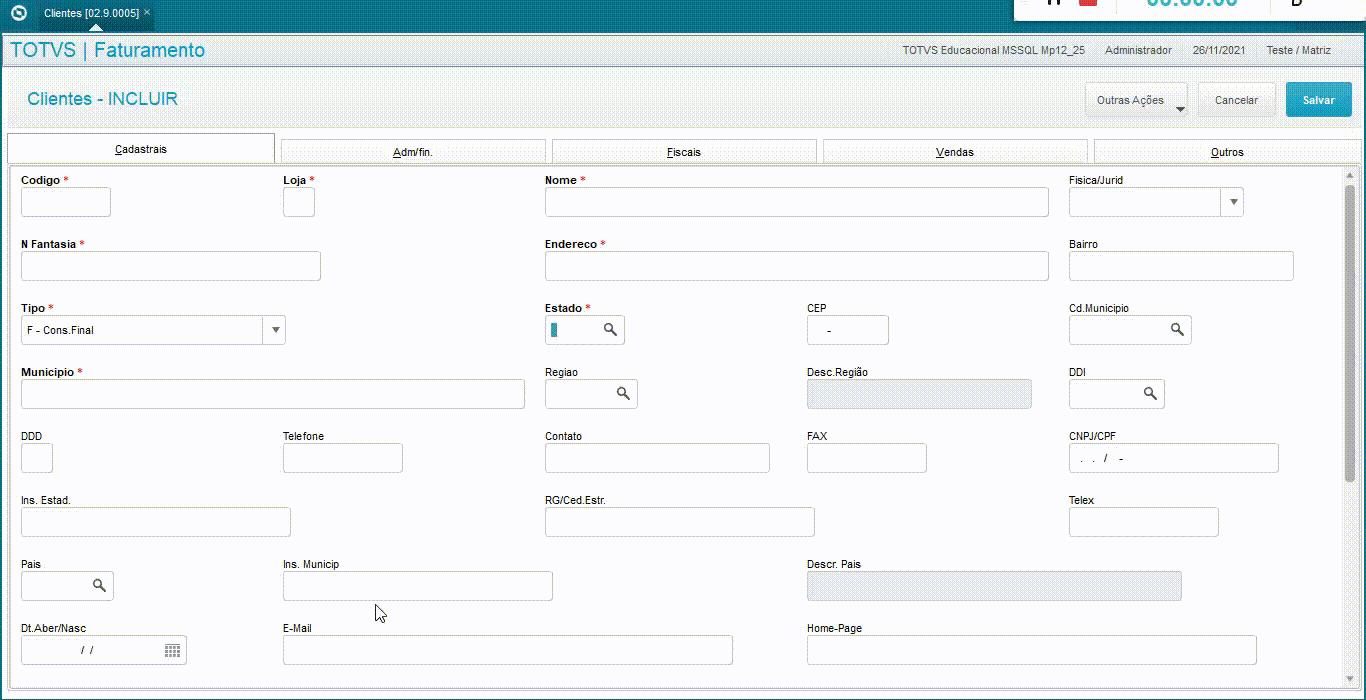Focus the Nome input field
This screenshot has height=700, width=1366.
pyautogui.click(x=797, y=202)
